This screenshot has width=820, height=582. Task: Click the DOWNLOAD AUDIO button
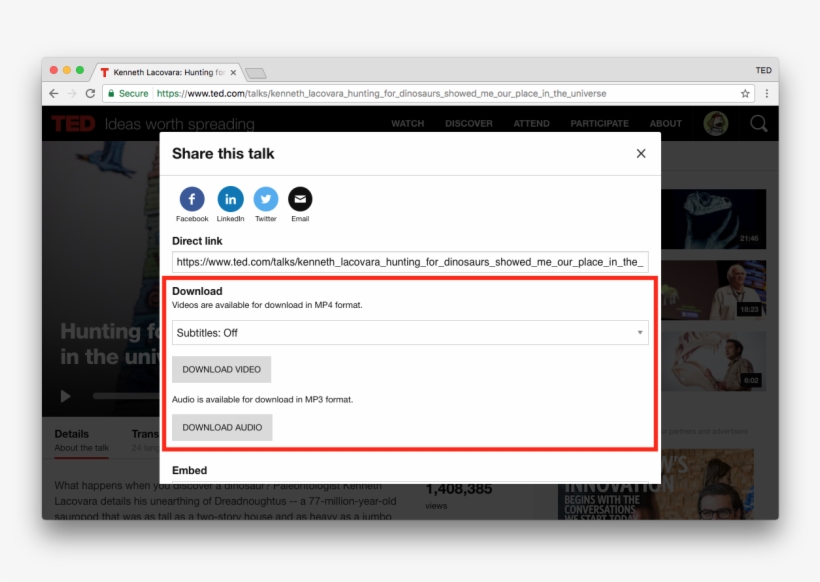(222, 428)
